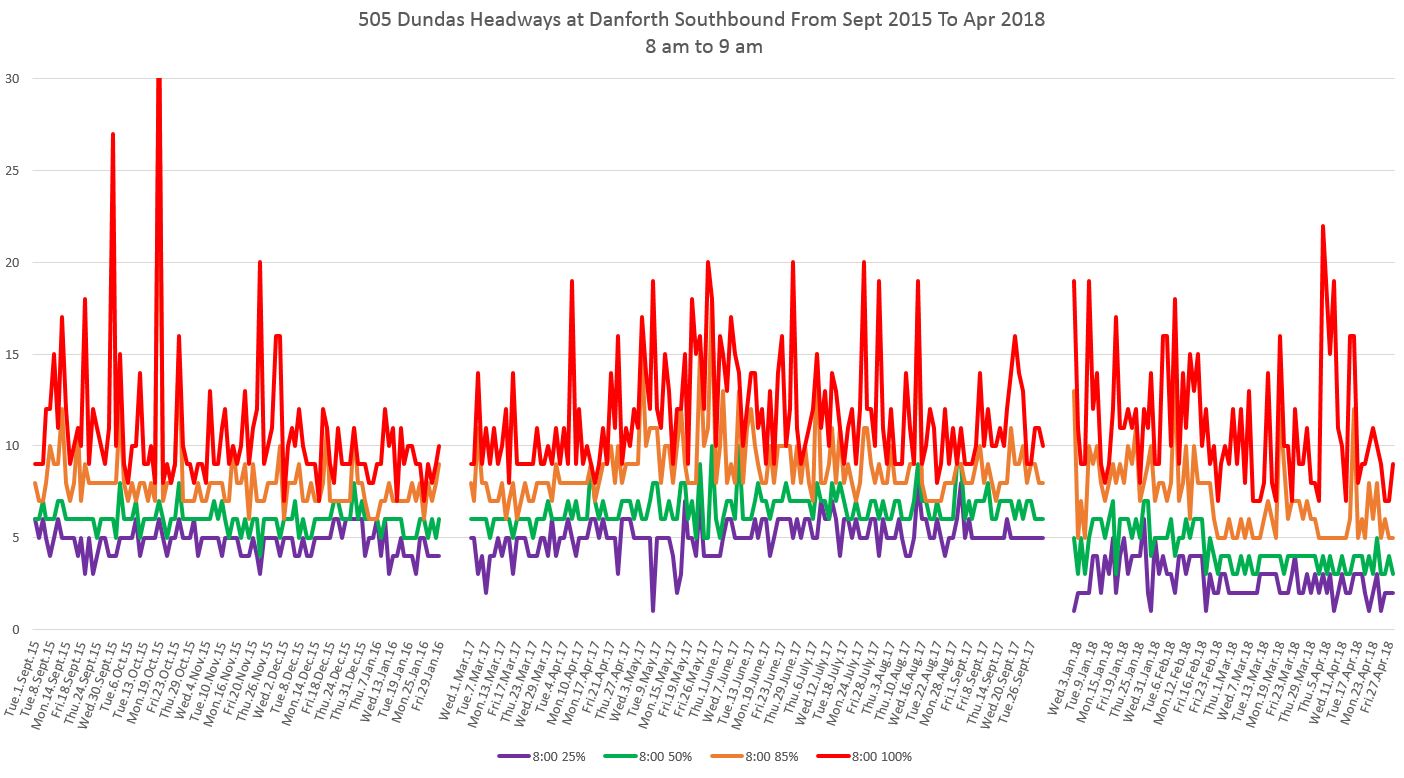This screenshot has height=778, width=1404.
Task: Click the orange 8:00 85% legend line marker
Action: click(x=729, y=756)
